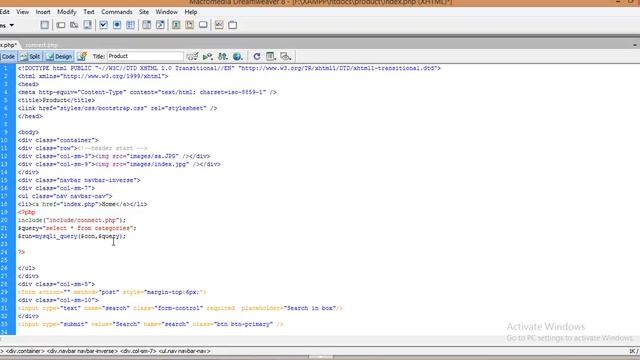Insert a Form element from Forms bar
Image resolution: width=640 pixels, height=360 pixels.
point(44,25)
